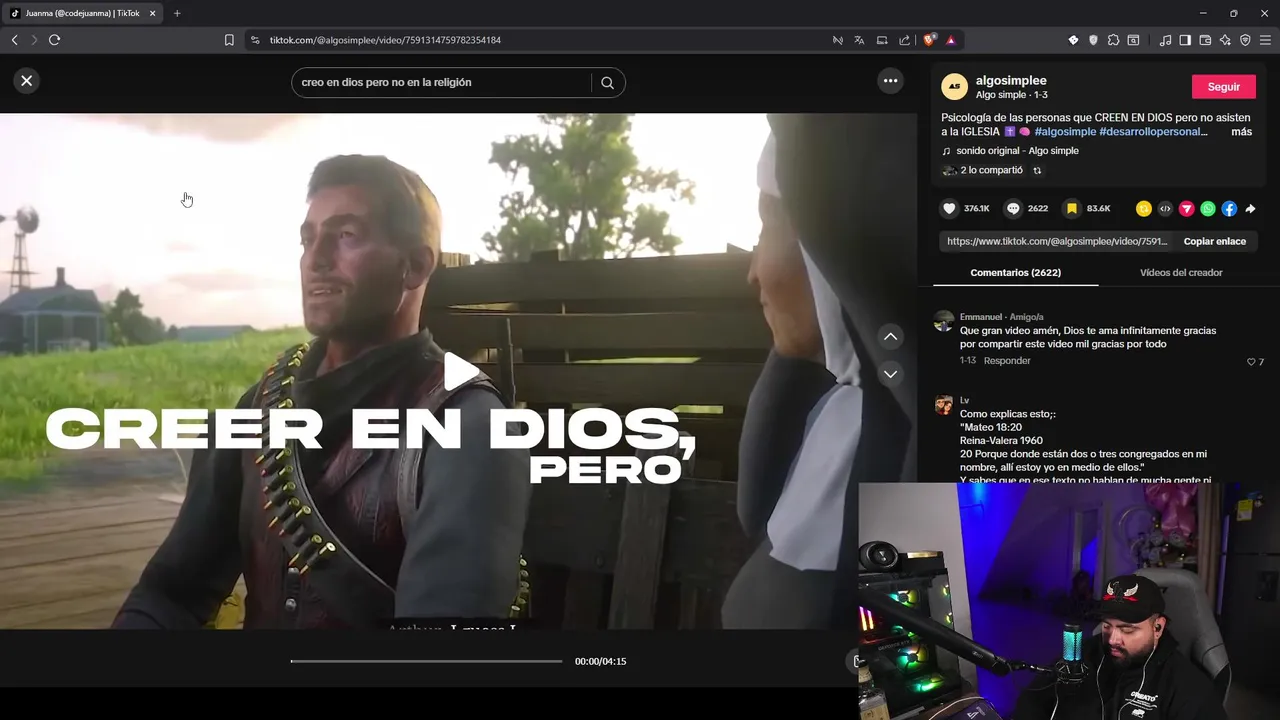1280x720 pixels.
Task: Reload the page
Action: coord(54,40)
